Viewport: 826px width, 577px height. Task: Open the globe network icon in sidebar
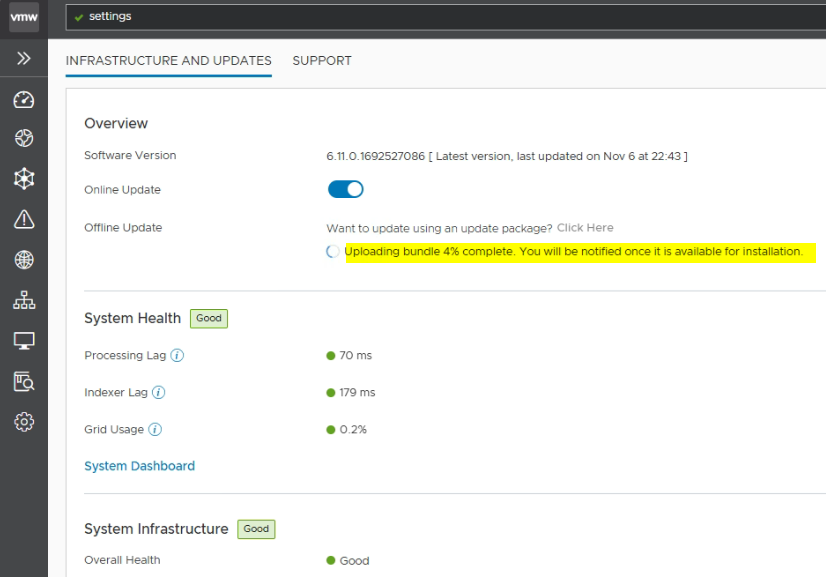[24, 260]
